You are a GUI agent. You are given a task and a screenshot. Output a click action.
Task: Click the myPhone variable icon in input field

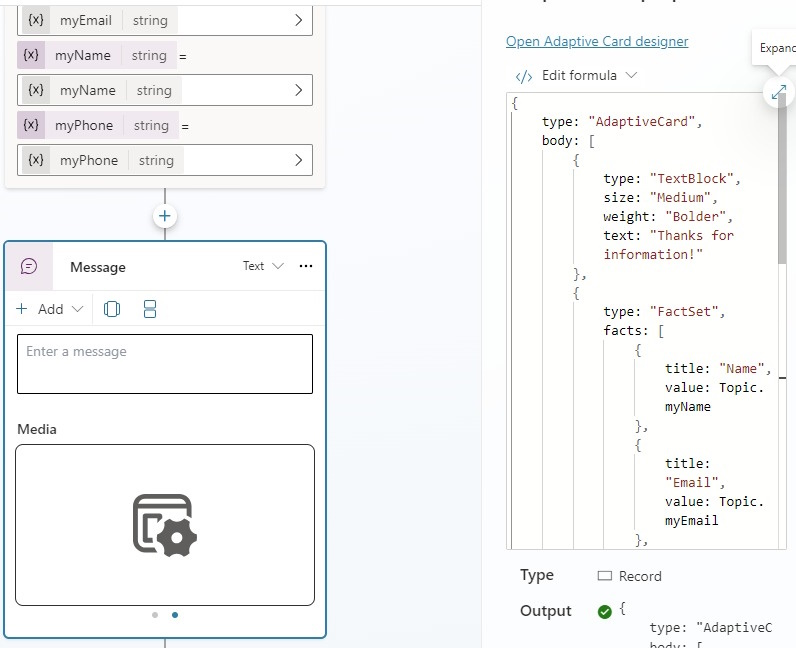click(x=36, y=160)
